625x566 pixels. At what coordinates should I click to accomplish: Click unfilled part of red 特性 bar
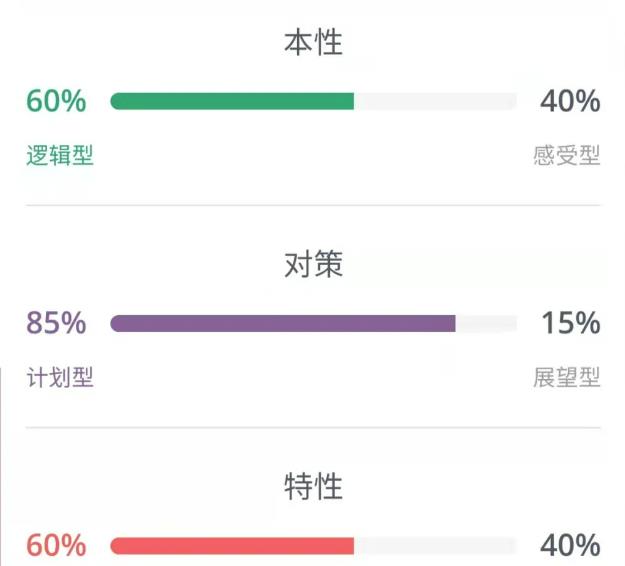point(435,546)
